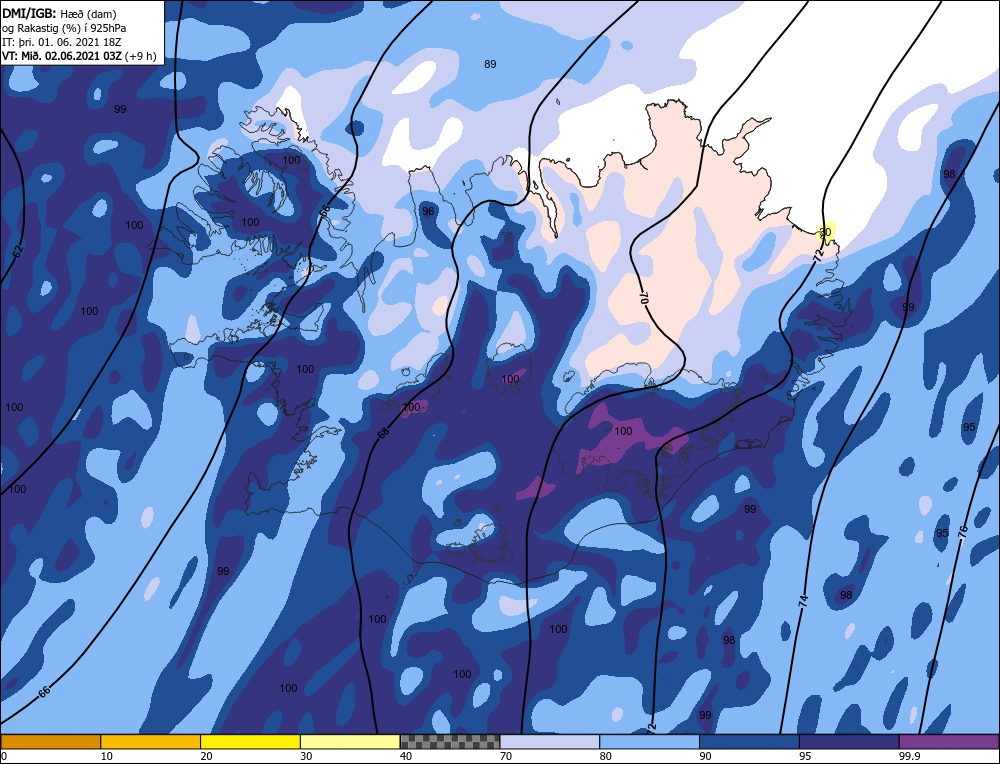Click the dark navy 95–99.9 legend swatch

(x=849, y=741)
